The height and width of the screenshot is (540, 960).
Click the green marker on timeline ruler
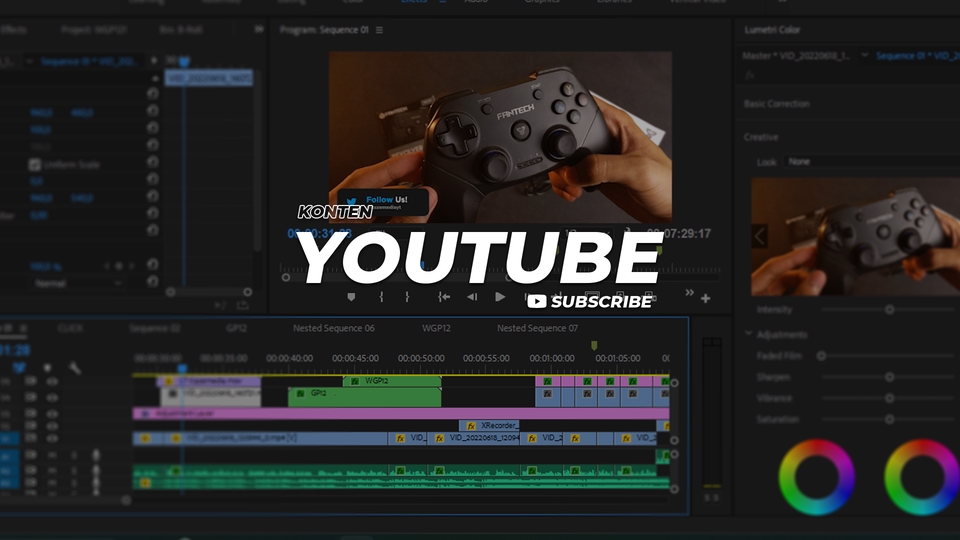[594, 346]
